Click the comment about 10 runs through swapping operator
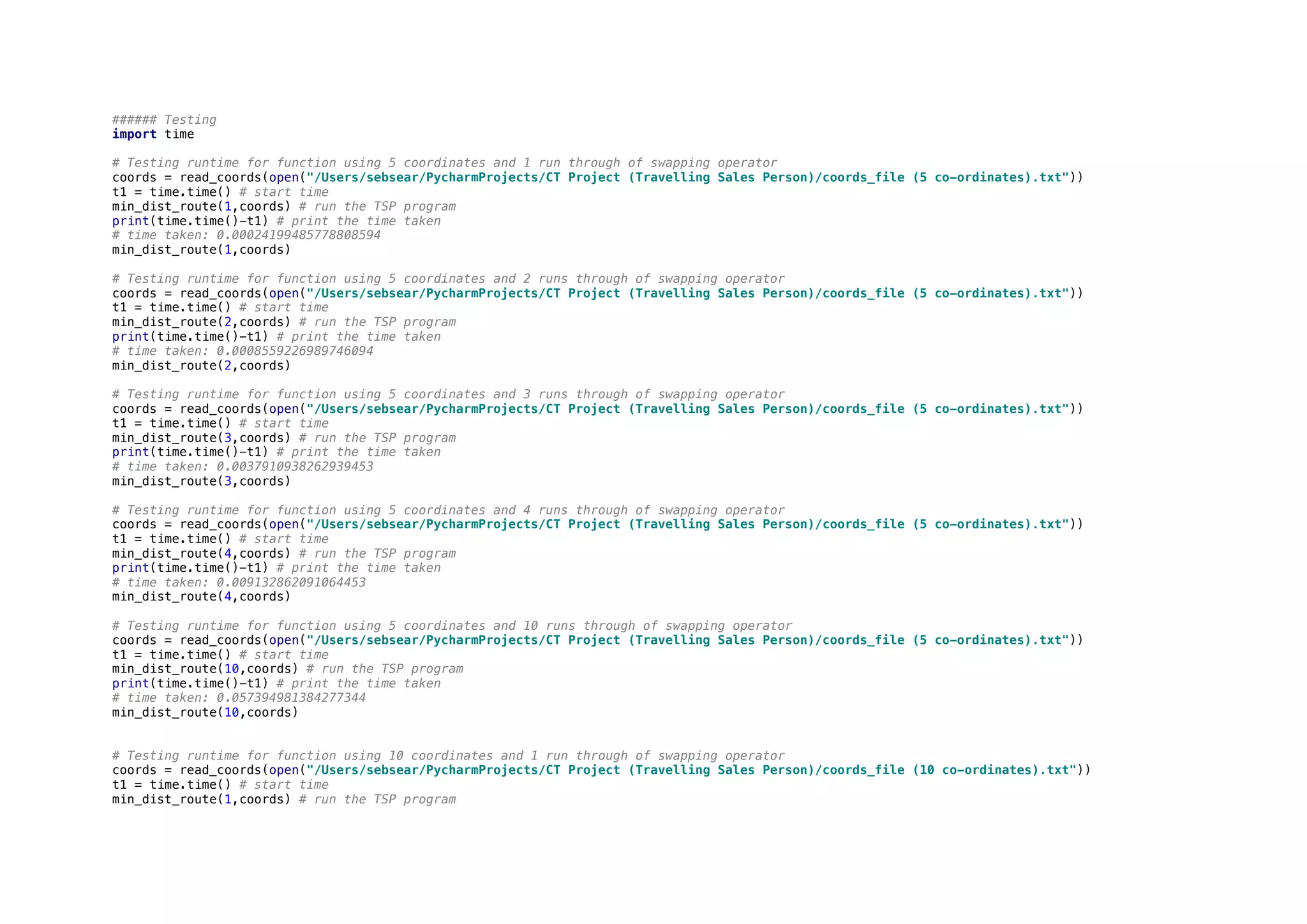The width and height of the screenshot is (1307, 924). pos(452,625)
